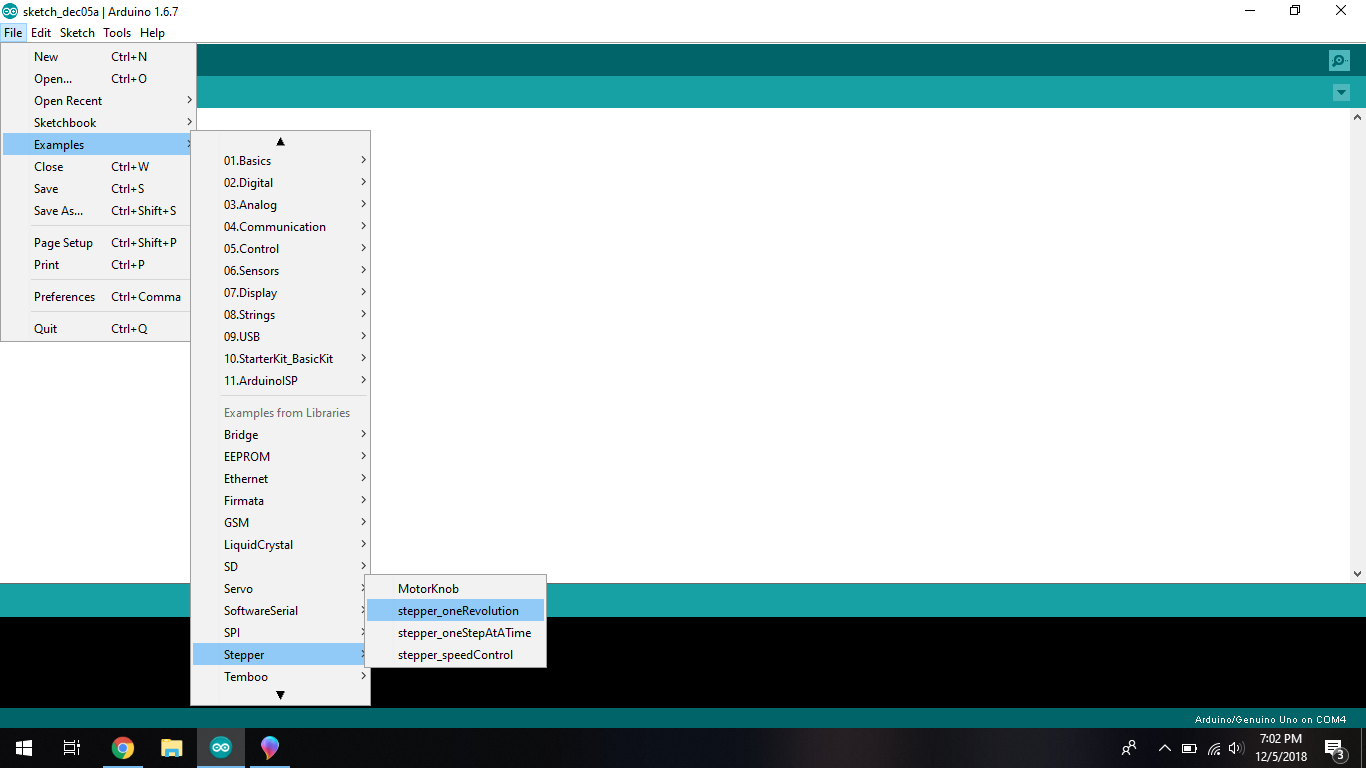Click the Arduino/Genuino Uno on COM4 status text
Viewport: 1366px width, 768px height.
point(1270,719)
